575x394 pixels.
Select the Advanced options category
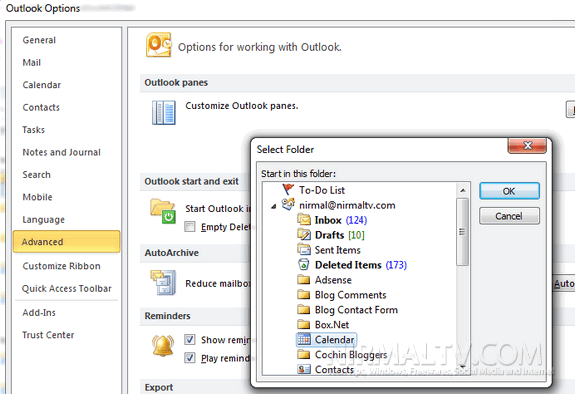[x=66, y=242]
